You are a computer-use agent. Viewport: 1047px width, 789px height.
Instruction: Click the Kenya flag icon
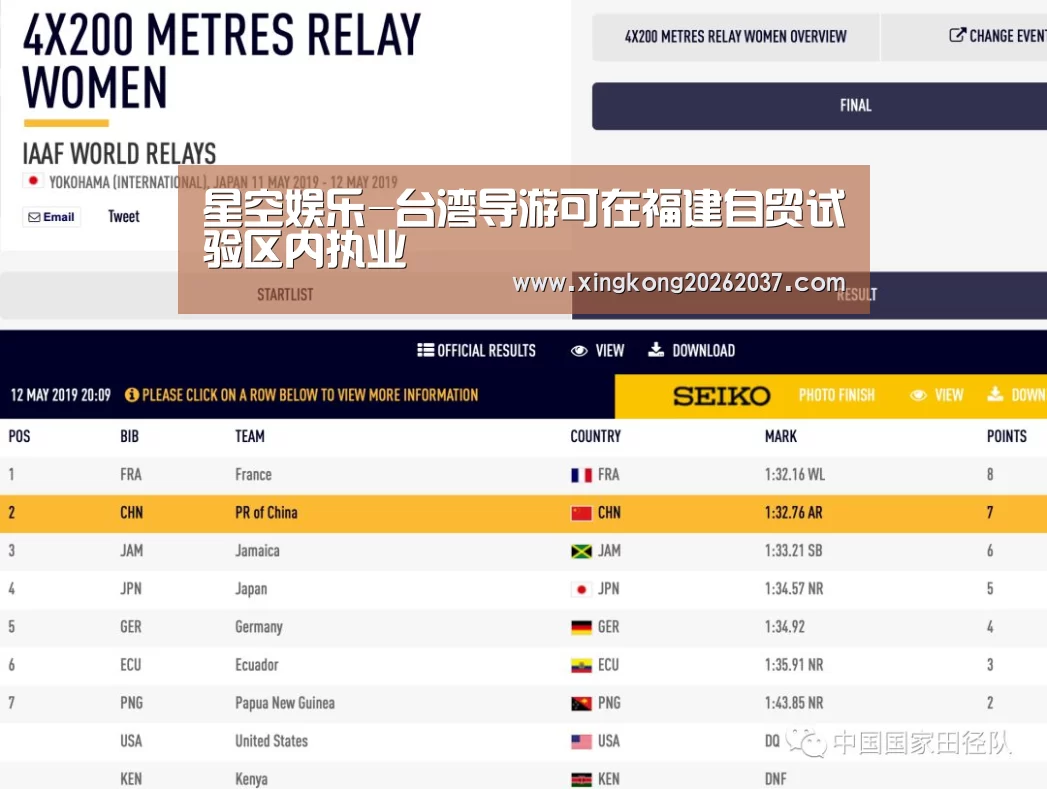tap(582, 779)
